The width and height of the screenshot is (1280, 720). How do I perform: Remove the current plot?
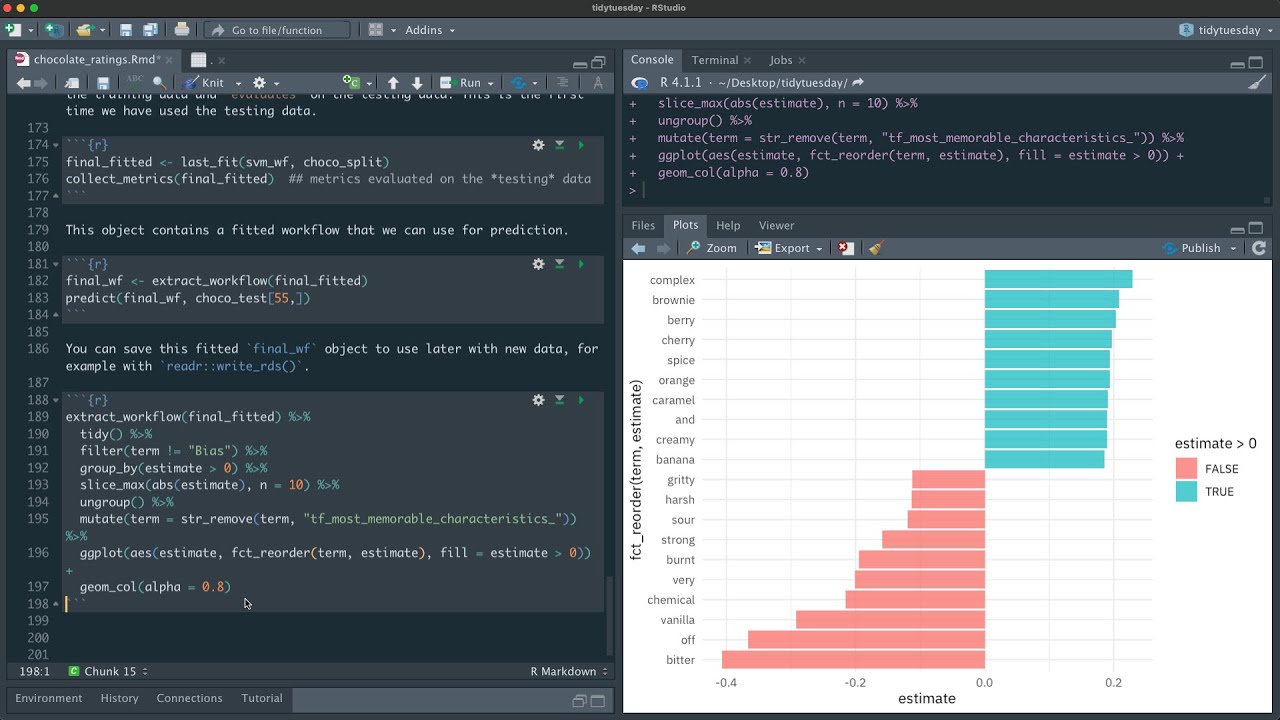click(846, 248)
